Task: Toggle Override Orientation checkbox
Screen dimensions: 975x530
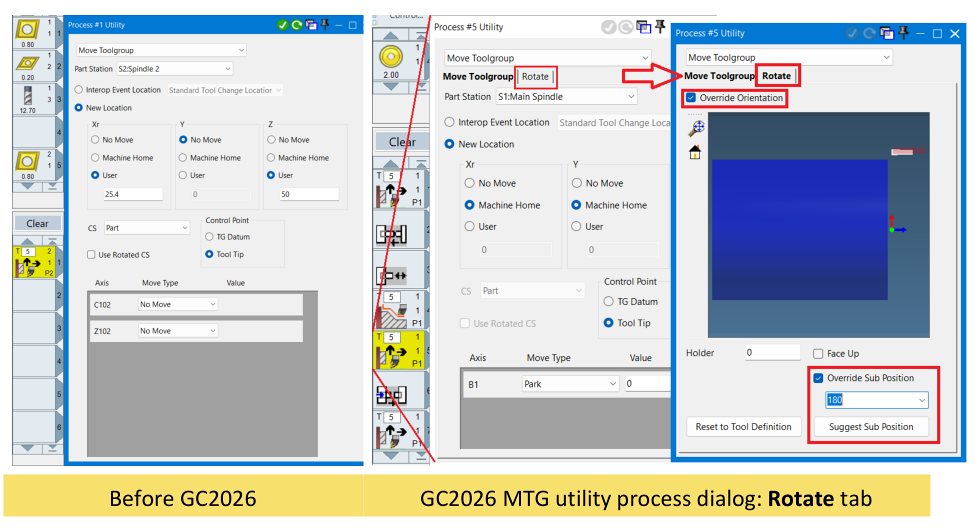Action: click(691, 98)
